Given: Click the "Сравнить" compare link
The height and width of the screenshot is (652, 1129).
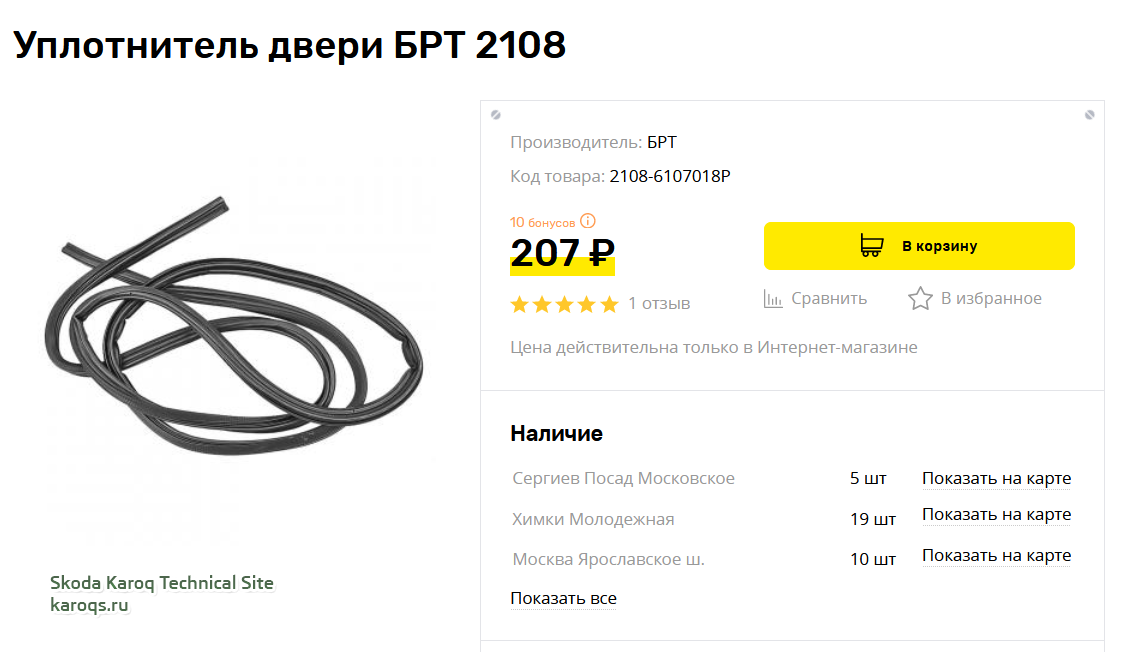Looking at the screenshot, I should [829, 299].
